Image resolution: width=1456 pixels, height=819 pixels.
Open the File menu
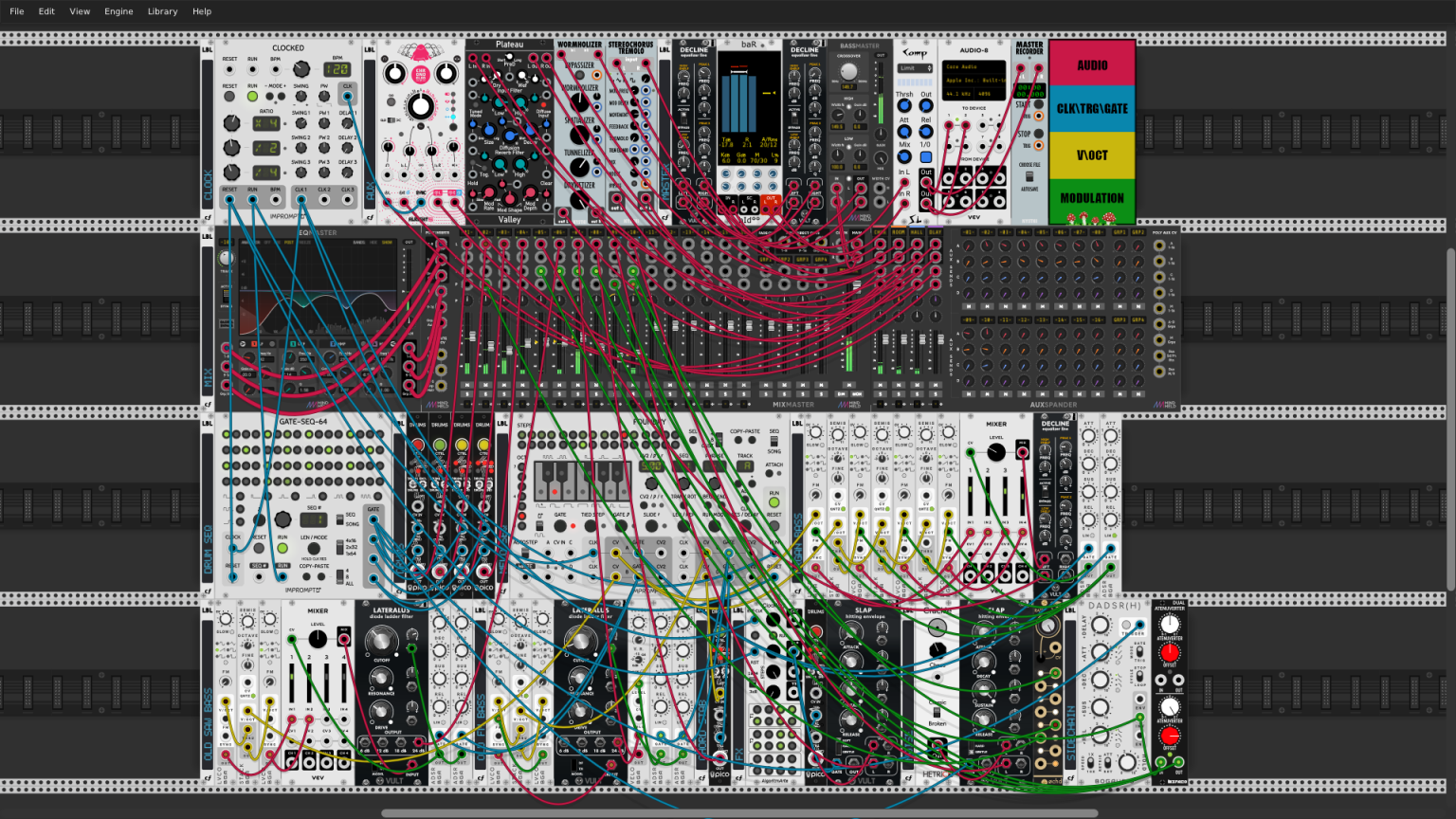(17, 11)
